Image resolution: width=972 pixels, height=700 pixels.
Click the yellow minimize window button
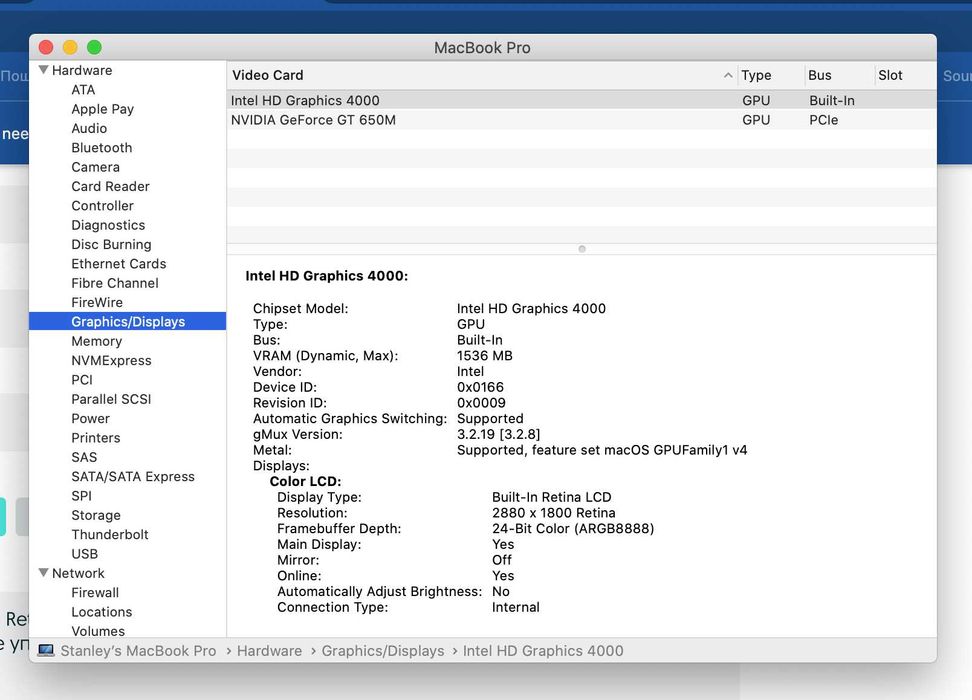coord(70,47)
